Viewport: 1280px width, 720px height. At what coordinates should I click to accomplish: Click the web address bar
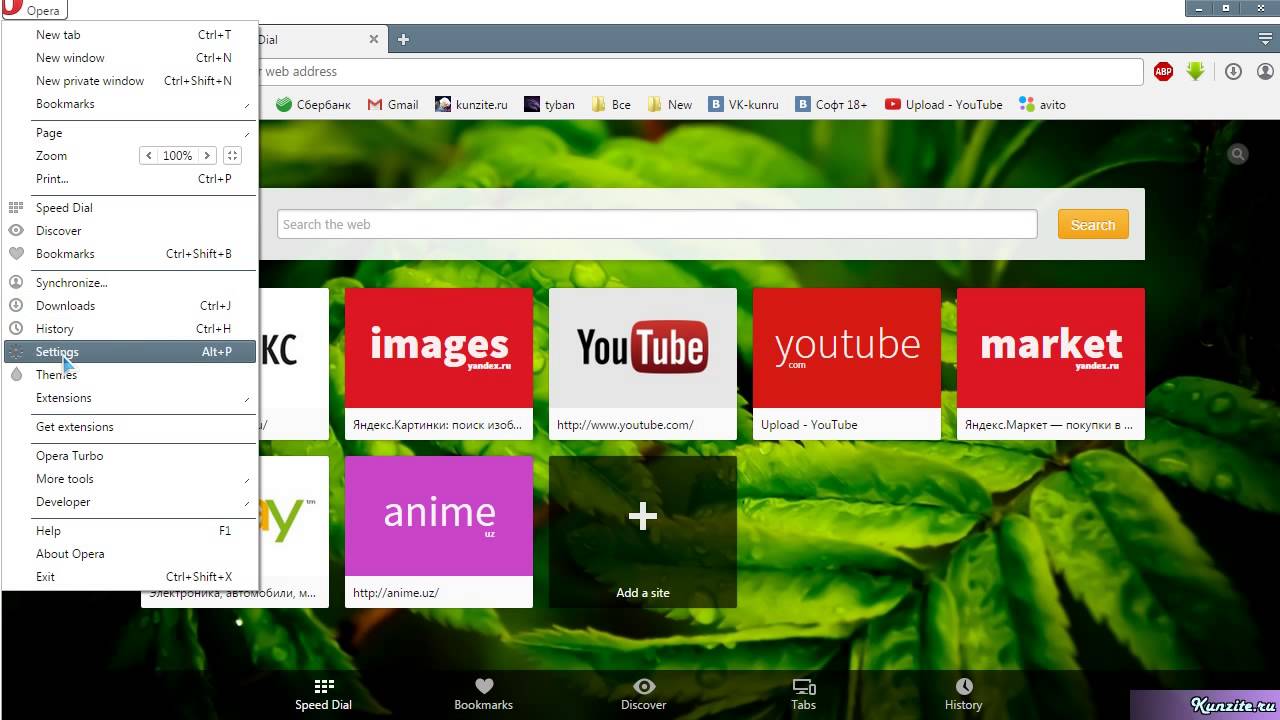(700, 72)
